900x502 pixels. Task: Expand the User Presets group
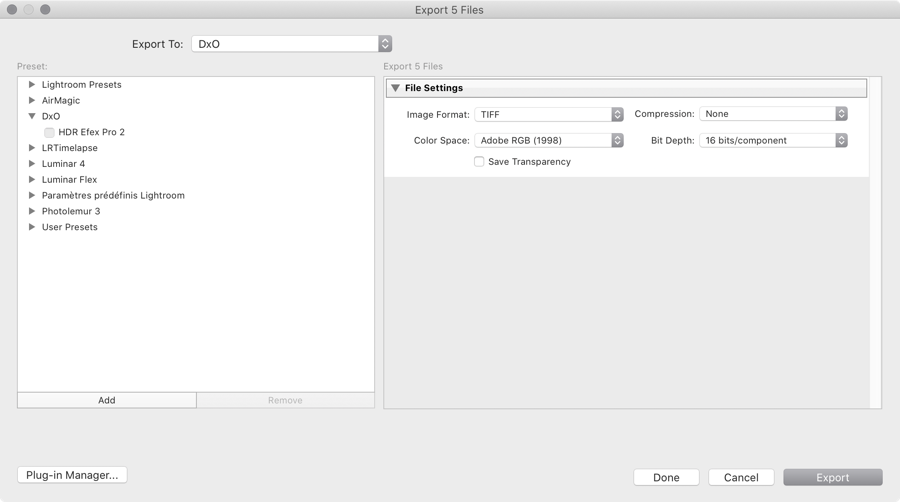tap(32, 227)
